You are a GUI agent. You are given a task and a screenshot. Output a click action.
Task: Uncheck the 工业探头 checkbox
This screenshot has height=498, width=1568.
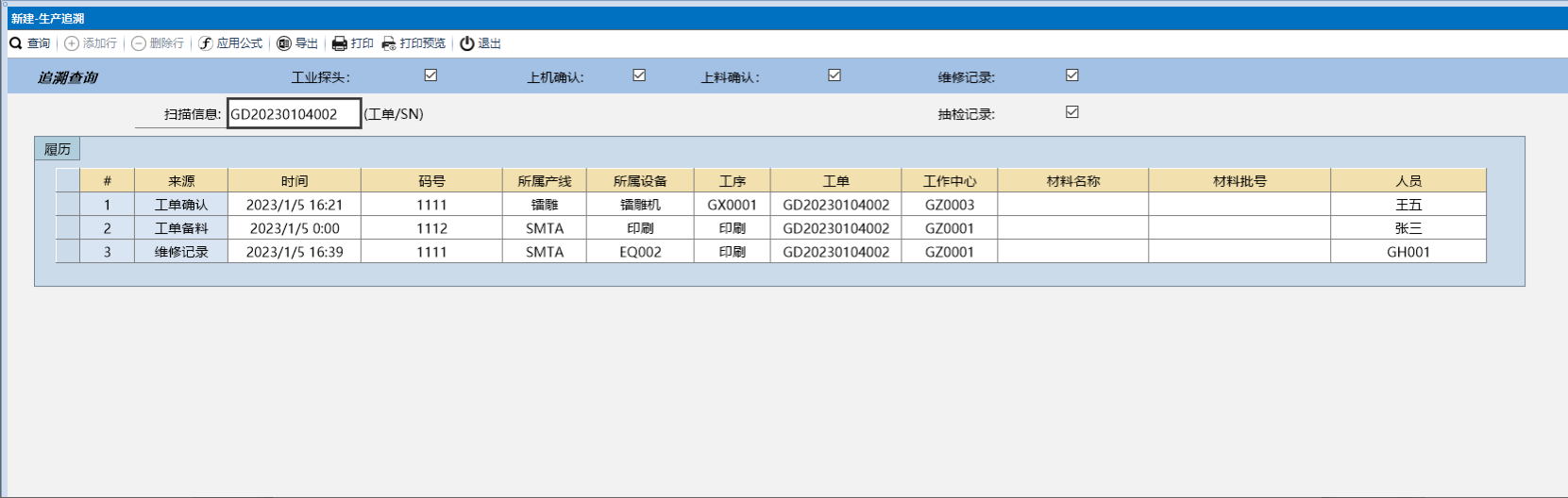(430, 75)
